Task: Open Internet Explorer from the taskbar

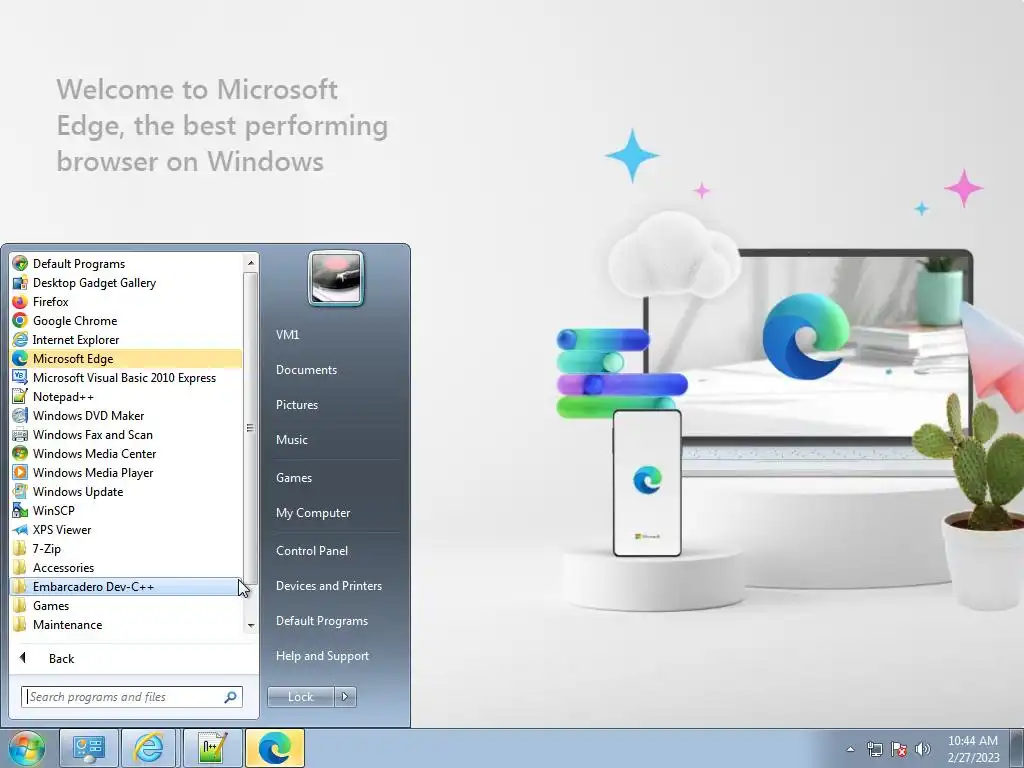Action: pos(148,748)
